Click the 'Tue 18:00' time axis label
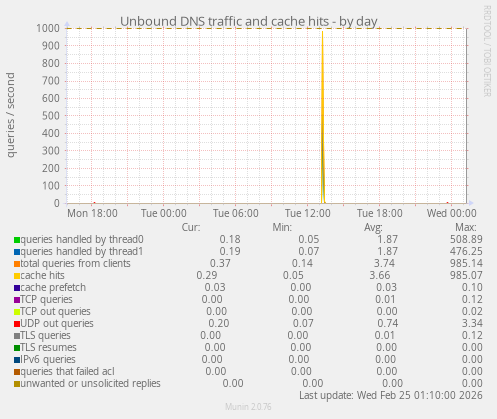Viewport: 497px width, 419px height. coord(380,213)
